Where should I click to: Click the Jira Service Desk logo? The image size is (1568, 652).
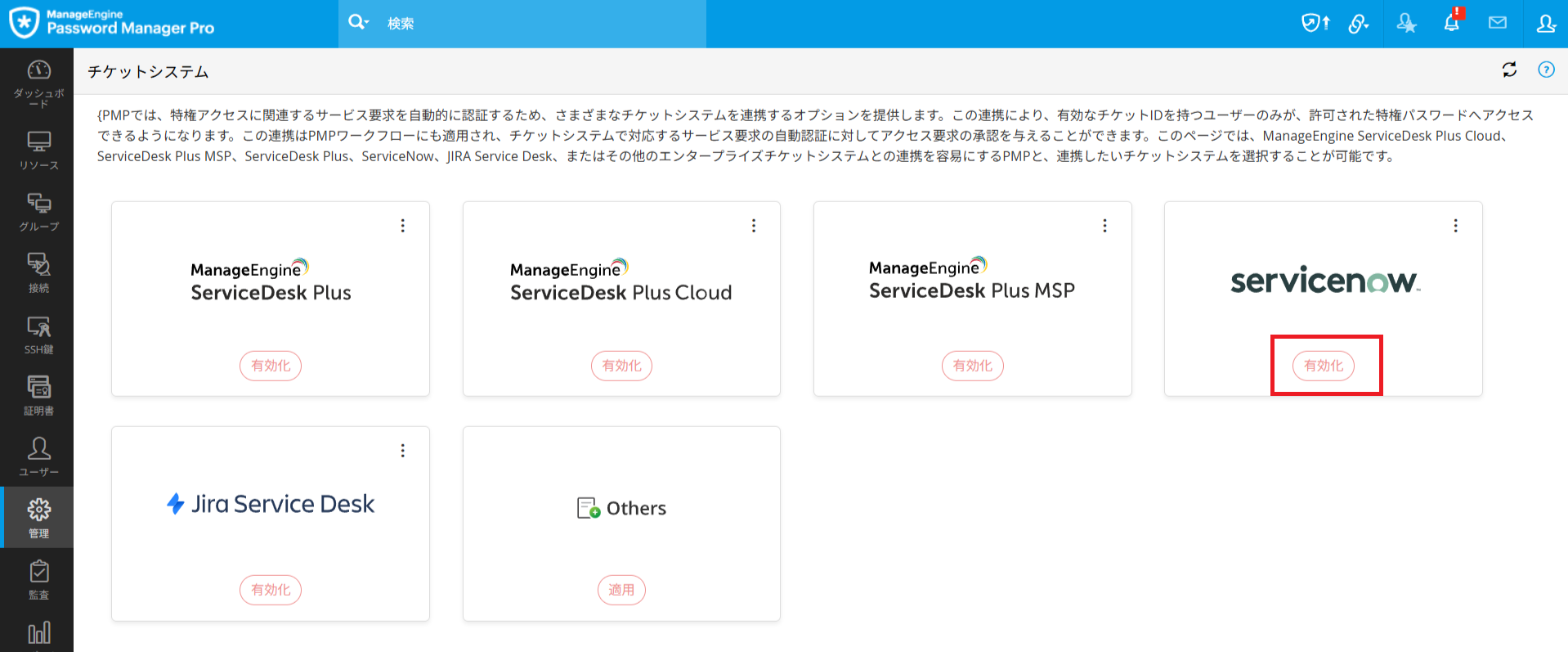tap(271, 504)
